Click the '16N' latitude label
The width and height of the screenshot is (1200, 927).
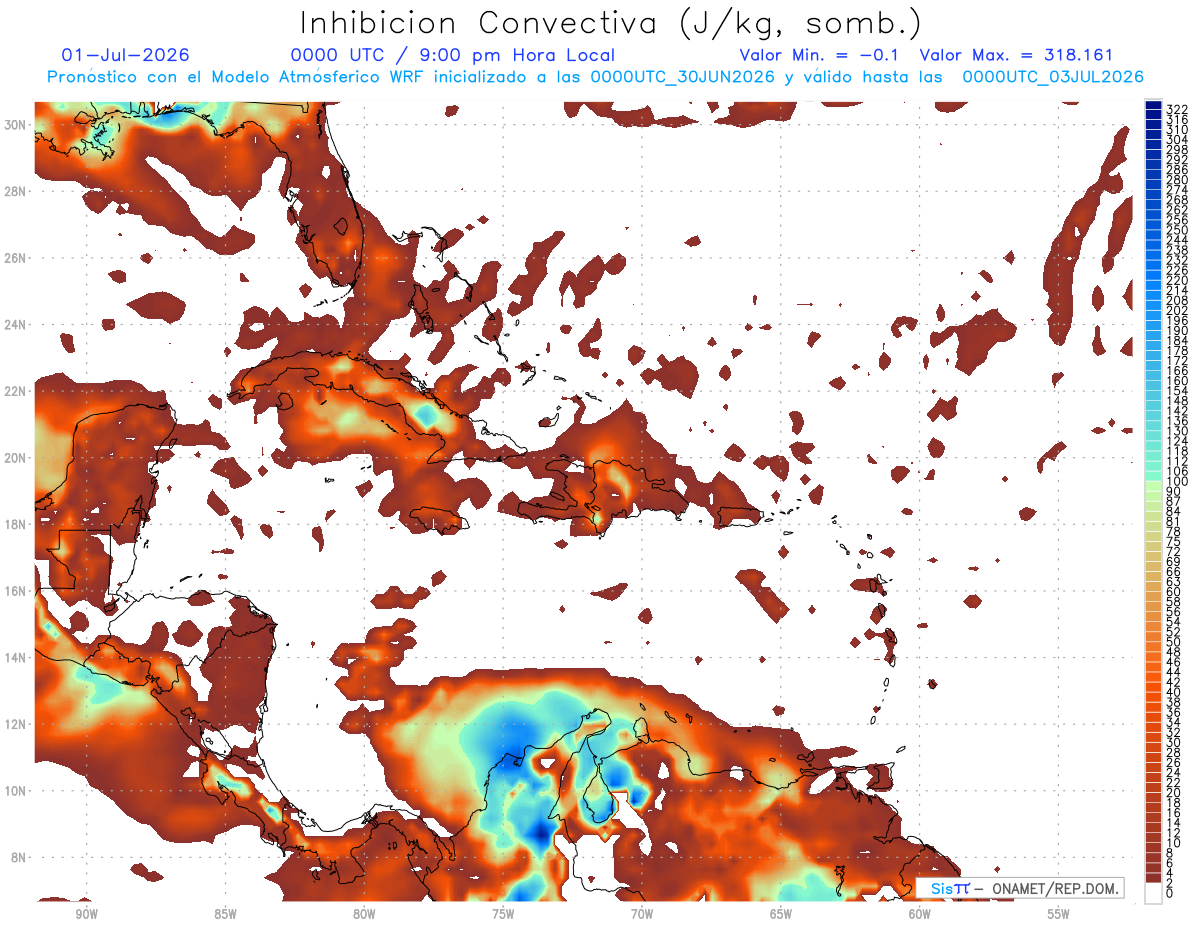click(x=17, y=591)
